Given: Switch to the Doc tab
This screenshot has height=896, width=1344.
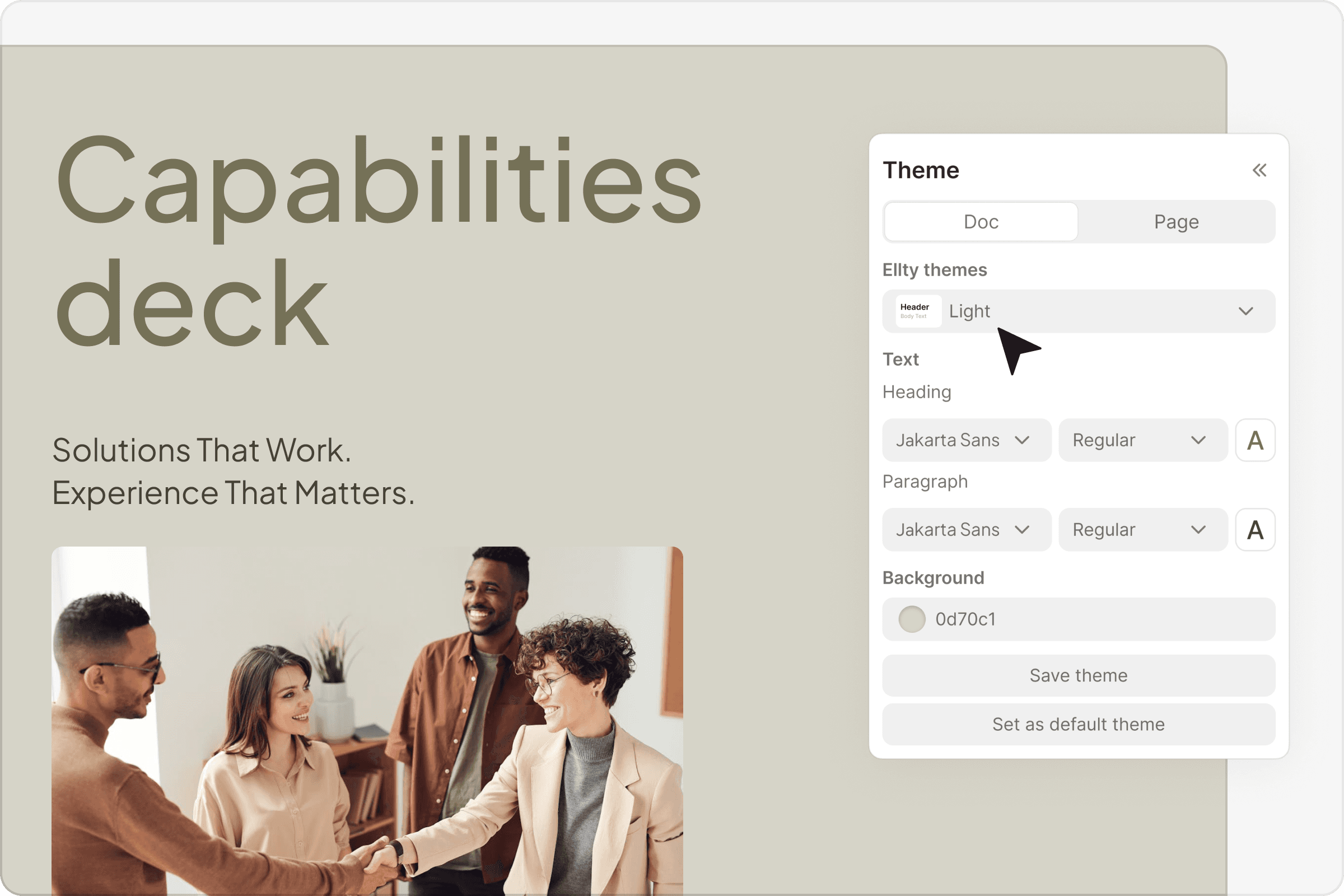Looking at the screenshot, I should [x=981, y=222].
